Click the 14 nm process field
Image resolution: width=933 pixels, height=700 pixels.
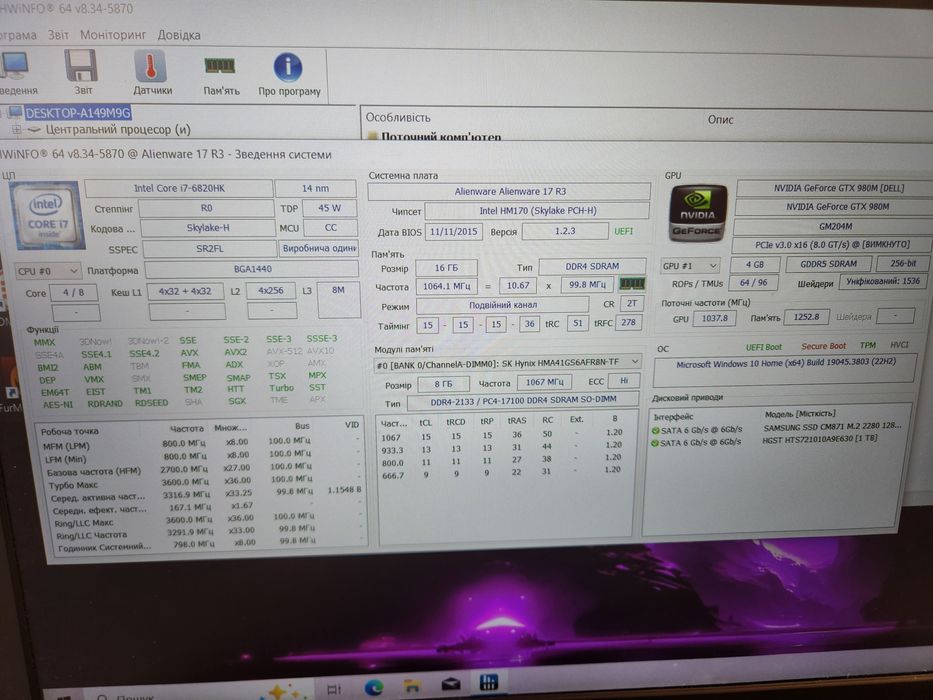pyautogui.click(x=315, y=188)
